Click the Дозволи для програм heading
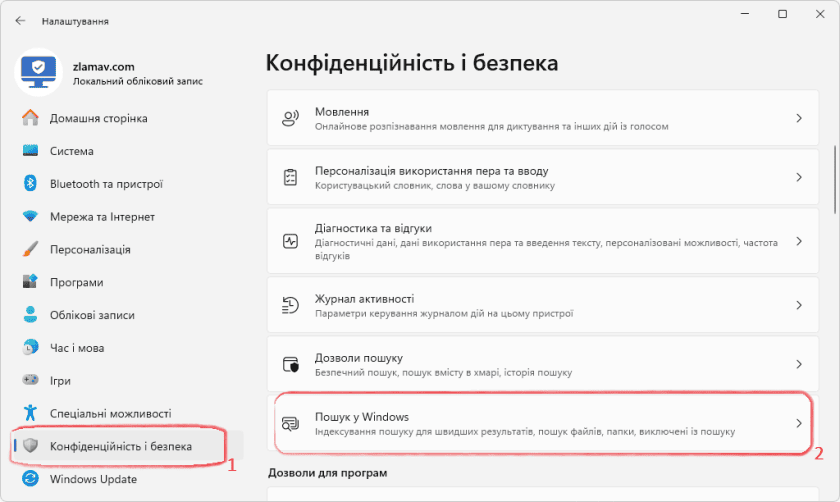 point(327,473)
